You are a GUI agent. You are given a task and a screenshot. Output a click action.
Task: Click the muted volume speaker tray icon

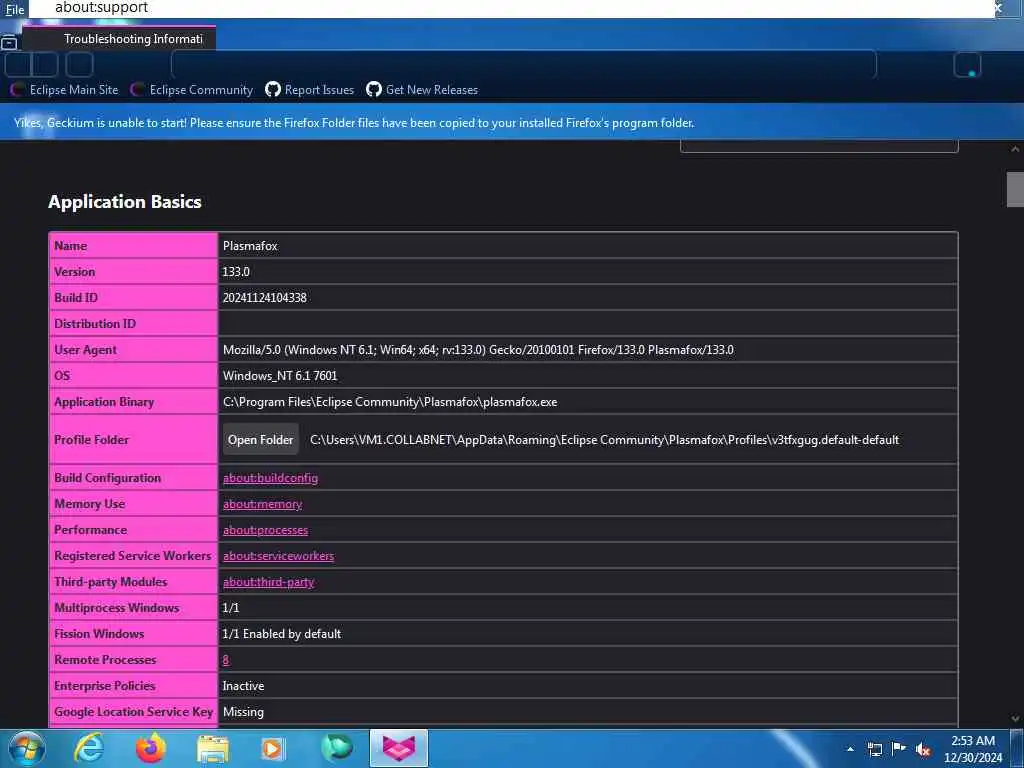[x=923, y=750]
